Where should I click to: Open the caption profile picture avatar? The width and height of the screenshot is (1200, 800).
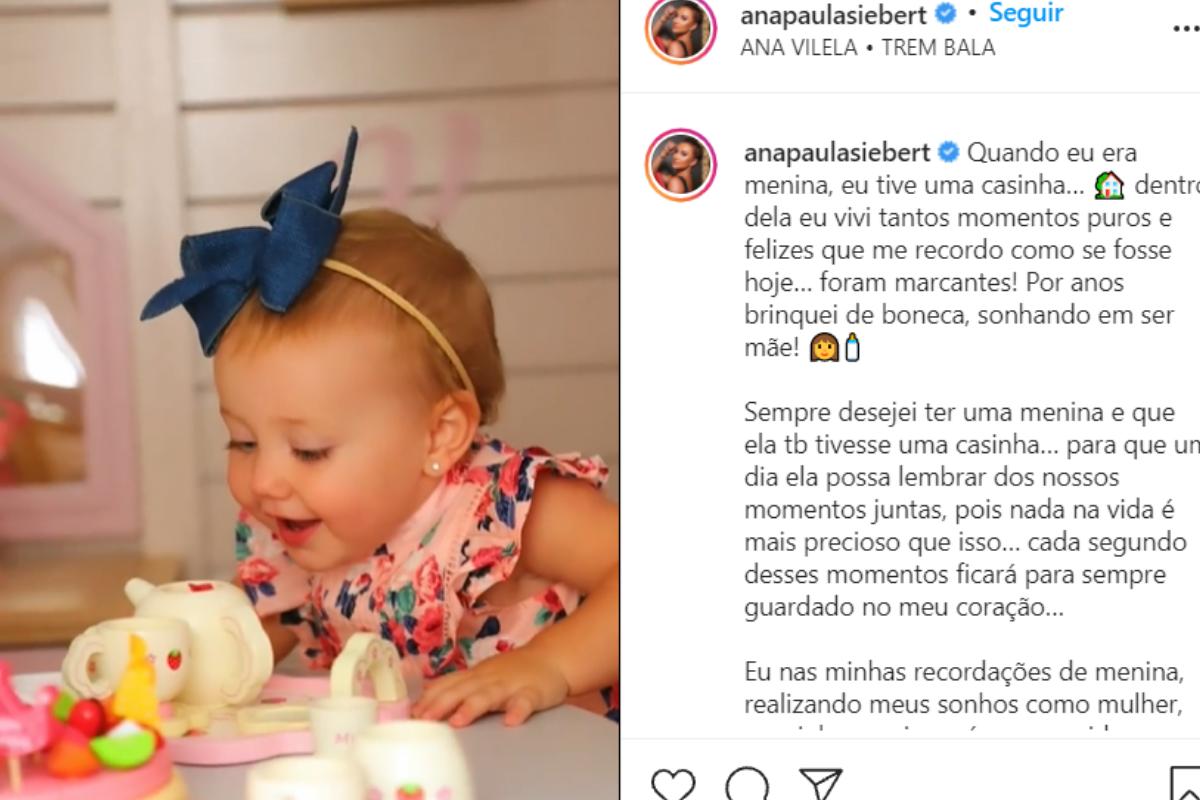click(681, 165)
